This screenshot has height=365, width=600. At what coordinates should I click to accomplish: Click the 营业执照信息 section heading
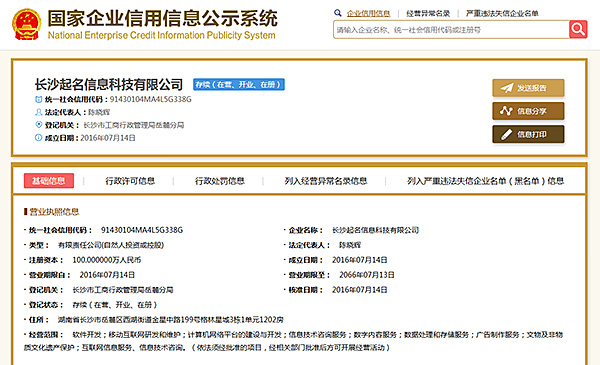(54, 212)
